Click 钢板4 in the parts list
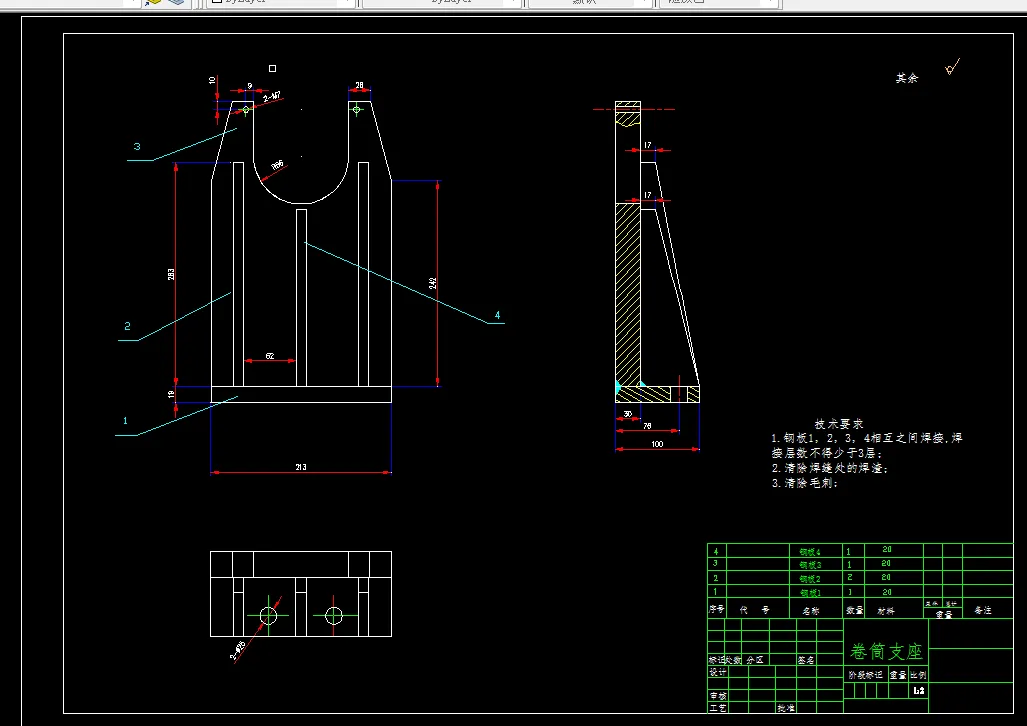 tap(810, 552)
